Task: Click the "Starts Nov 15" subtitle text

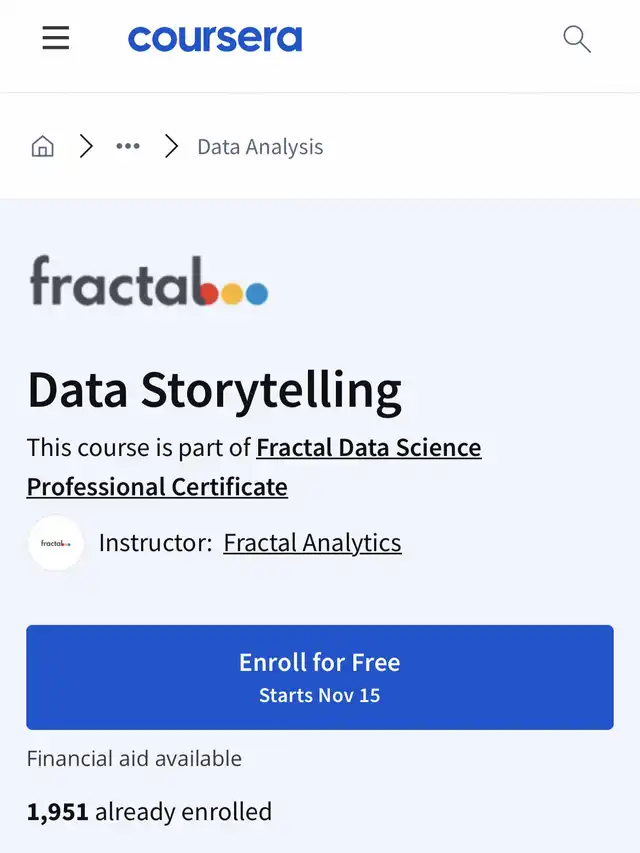Action: pyautogui.click(x=320, y=695)
